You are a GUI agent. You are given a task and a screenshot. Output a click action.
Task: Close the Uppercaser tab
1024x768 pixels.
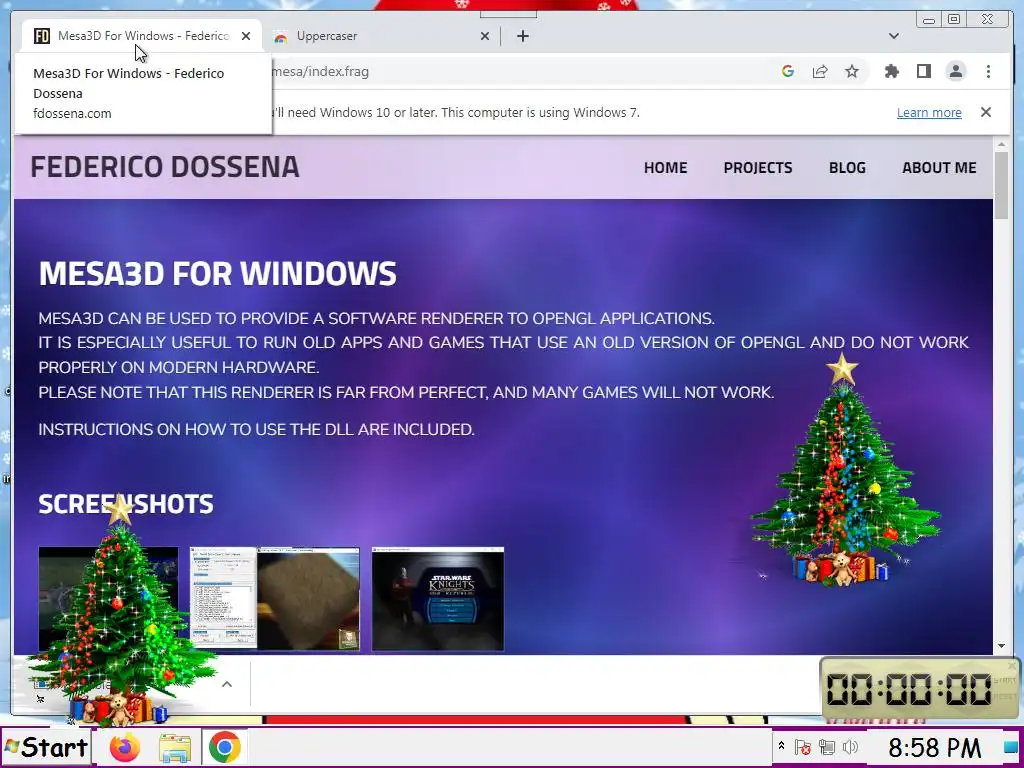(x=485, y=36)
